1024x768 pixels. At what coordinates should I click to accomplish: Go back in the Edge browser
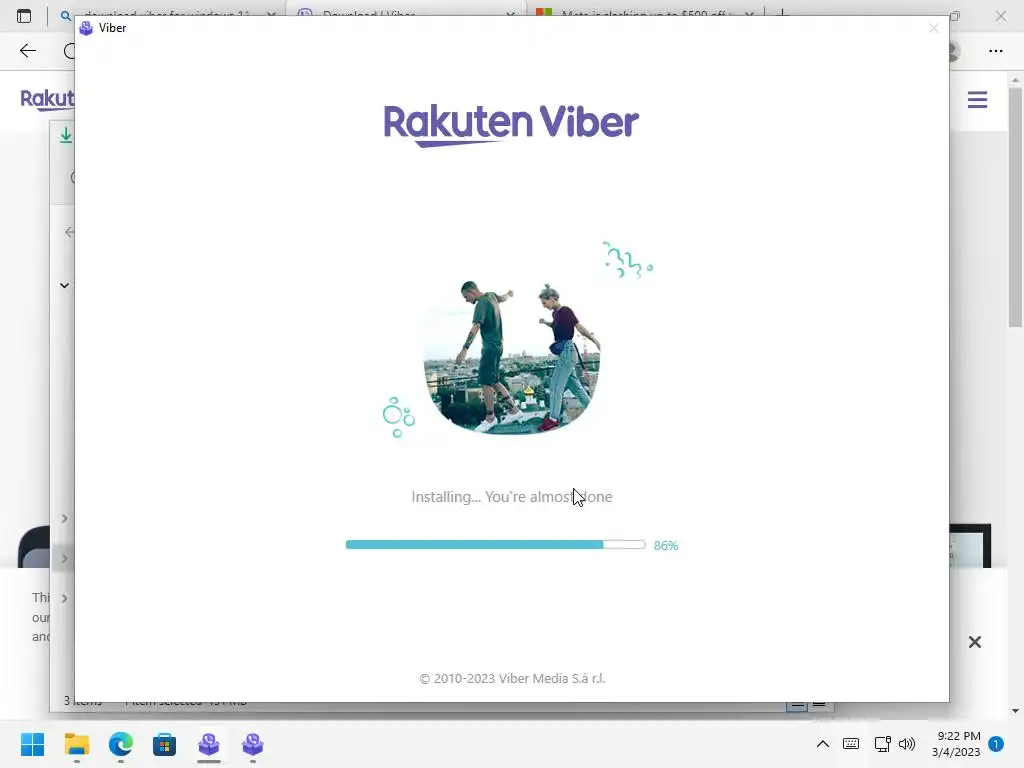(27, 51)
